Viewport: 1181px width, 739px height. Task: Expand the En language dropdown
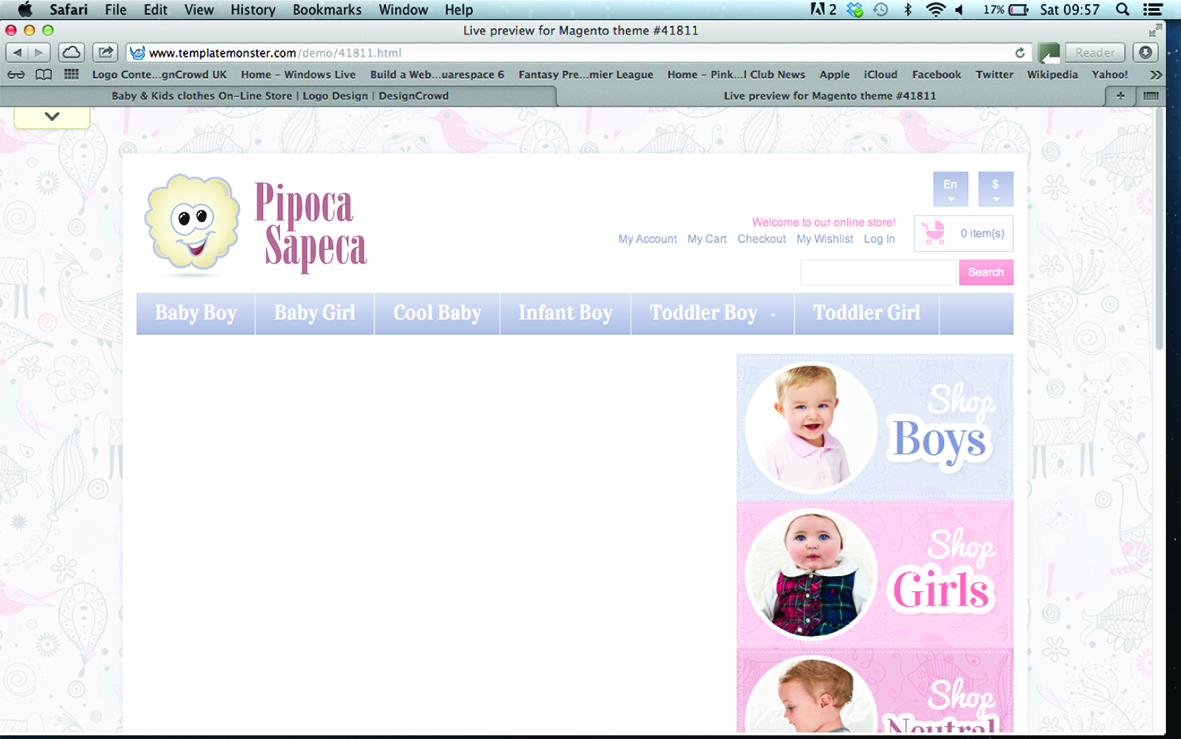(x=951, y=188)
